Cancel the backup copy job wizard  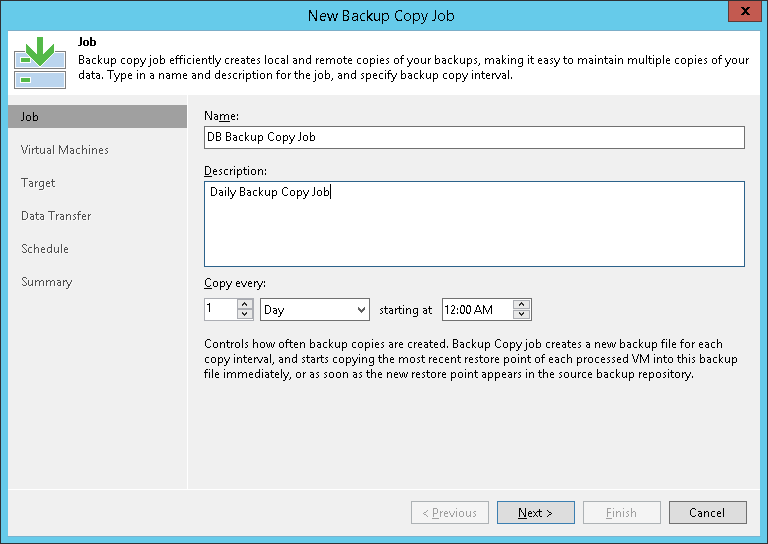705,513
